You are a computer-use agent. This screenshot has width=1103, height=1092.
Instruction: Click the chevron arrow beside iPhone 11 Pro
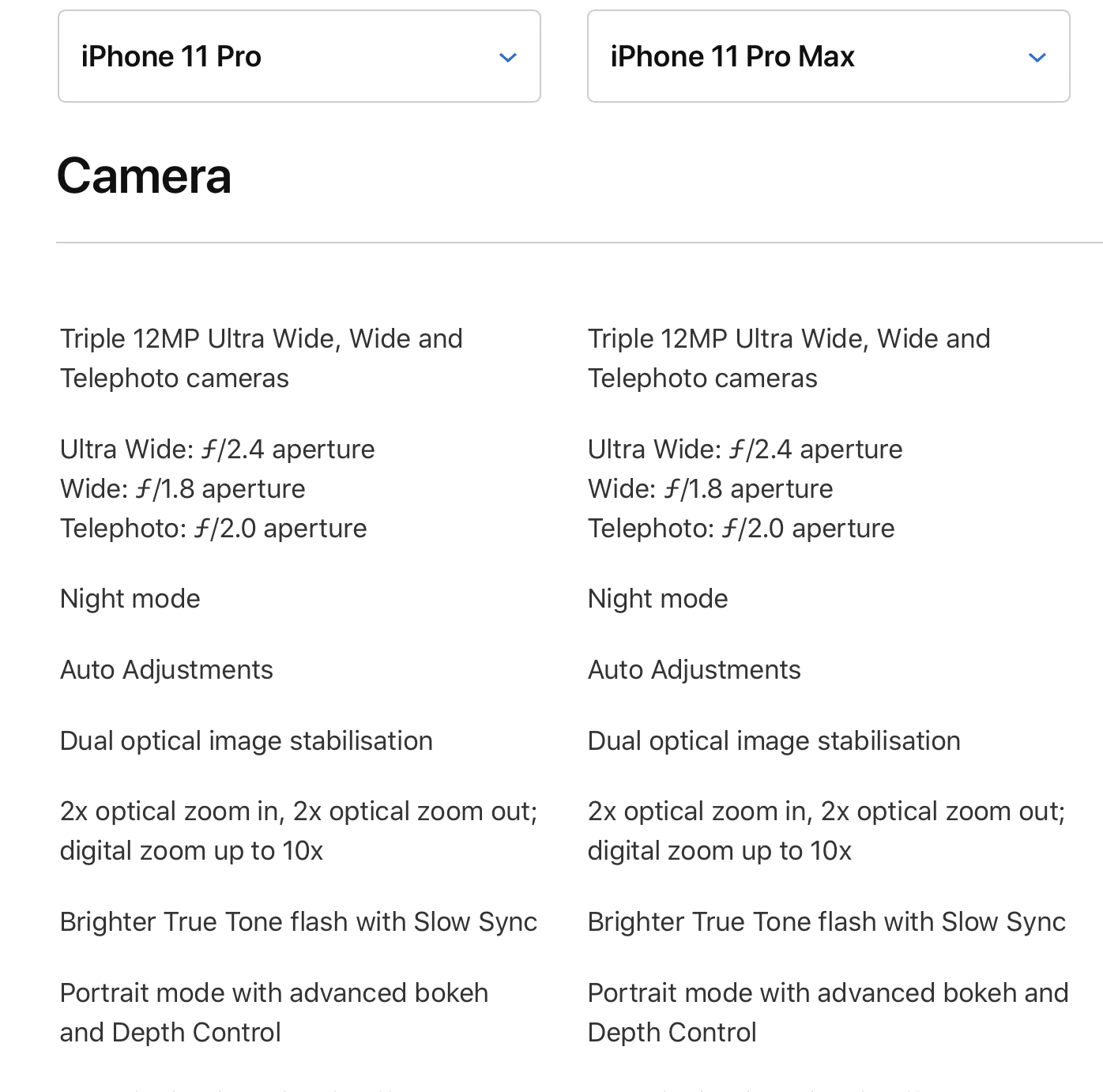click(x=508, y=58)
